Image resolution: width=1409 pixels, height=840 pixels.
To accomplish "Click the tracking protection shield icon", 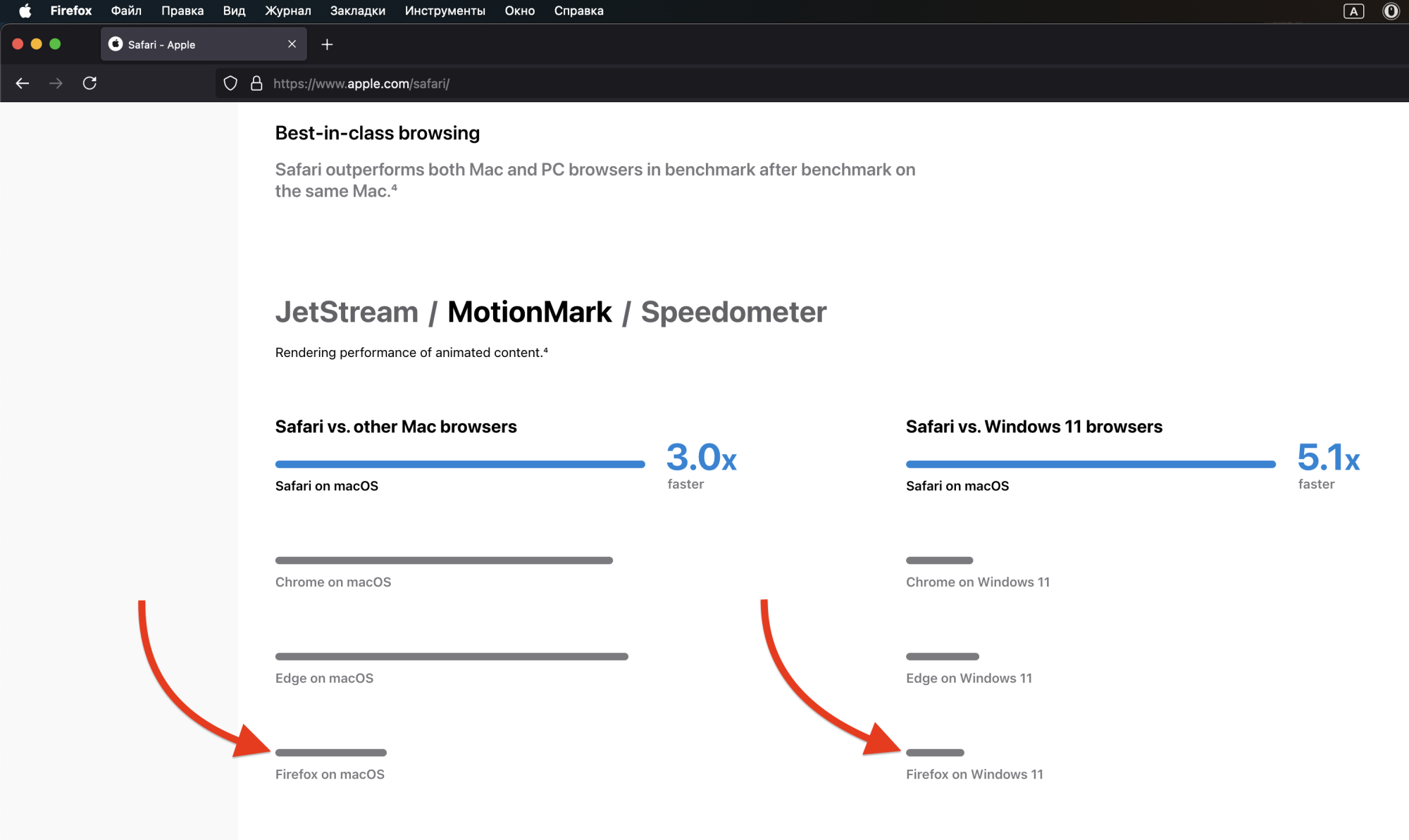I will point(230,83).
